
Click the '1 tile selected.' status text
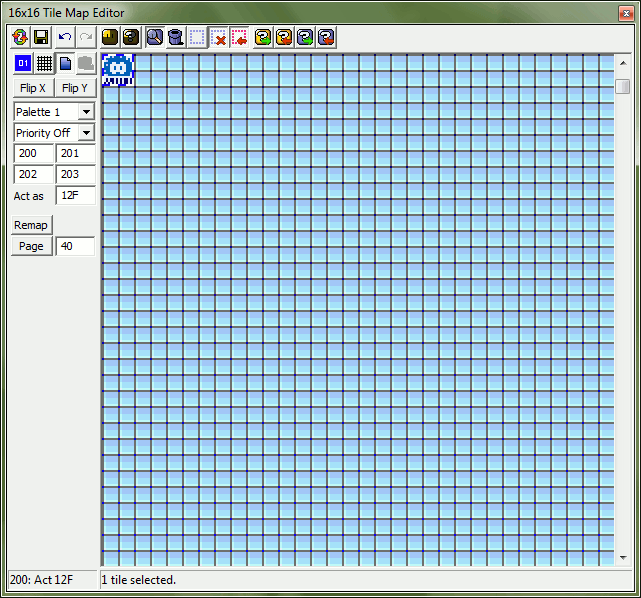tap(139, 580)
